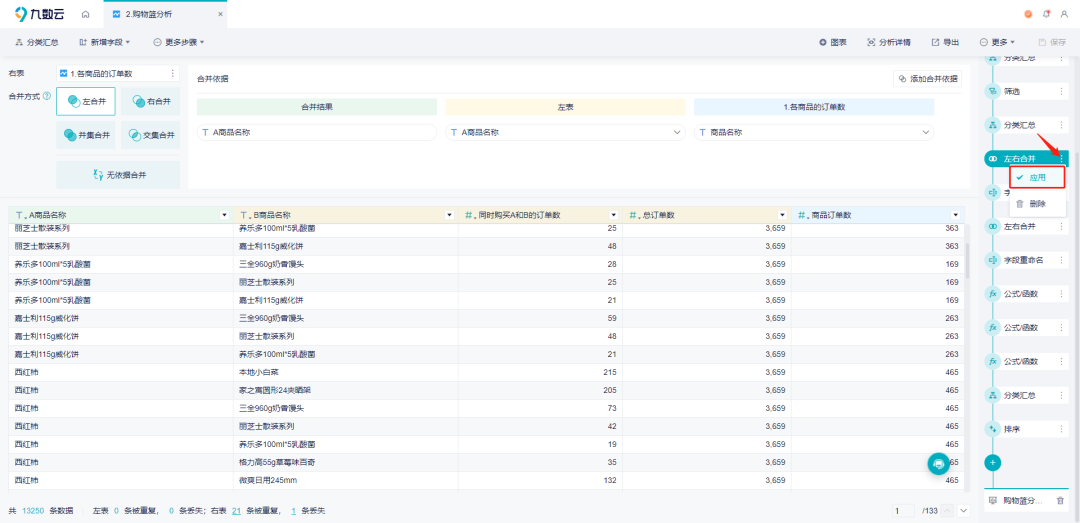Viewport: 1080px width, 523px height.
Task: Click the 保存 save button
Action: (1052, 42)
